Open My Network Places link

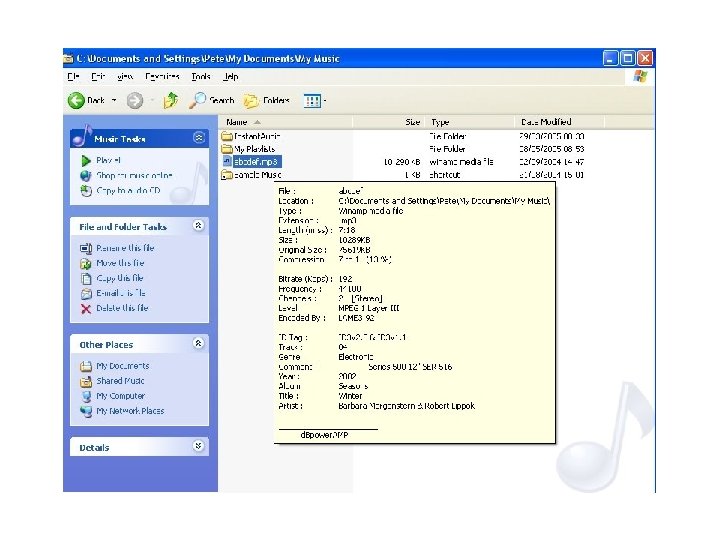130,411
